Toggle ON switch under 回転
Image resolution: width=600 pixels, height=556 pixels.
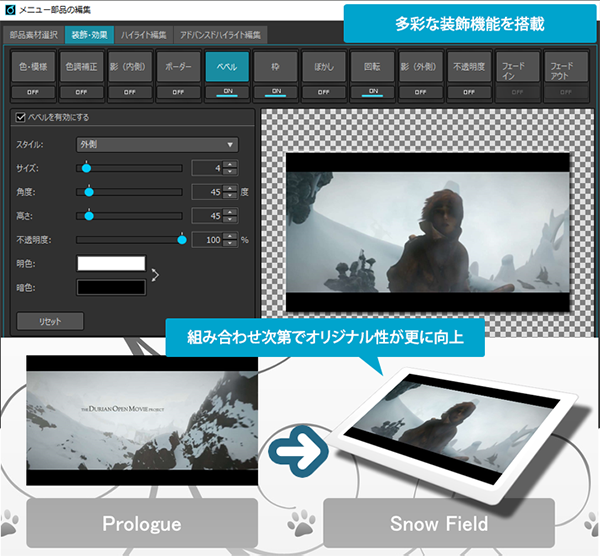[372, 92]
